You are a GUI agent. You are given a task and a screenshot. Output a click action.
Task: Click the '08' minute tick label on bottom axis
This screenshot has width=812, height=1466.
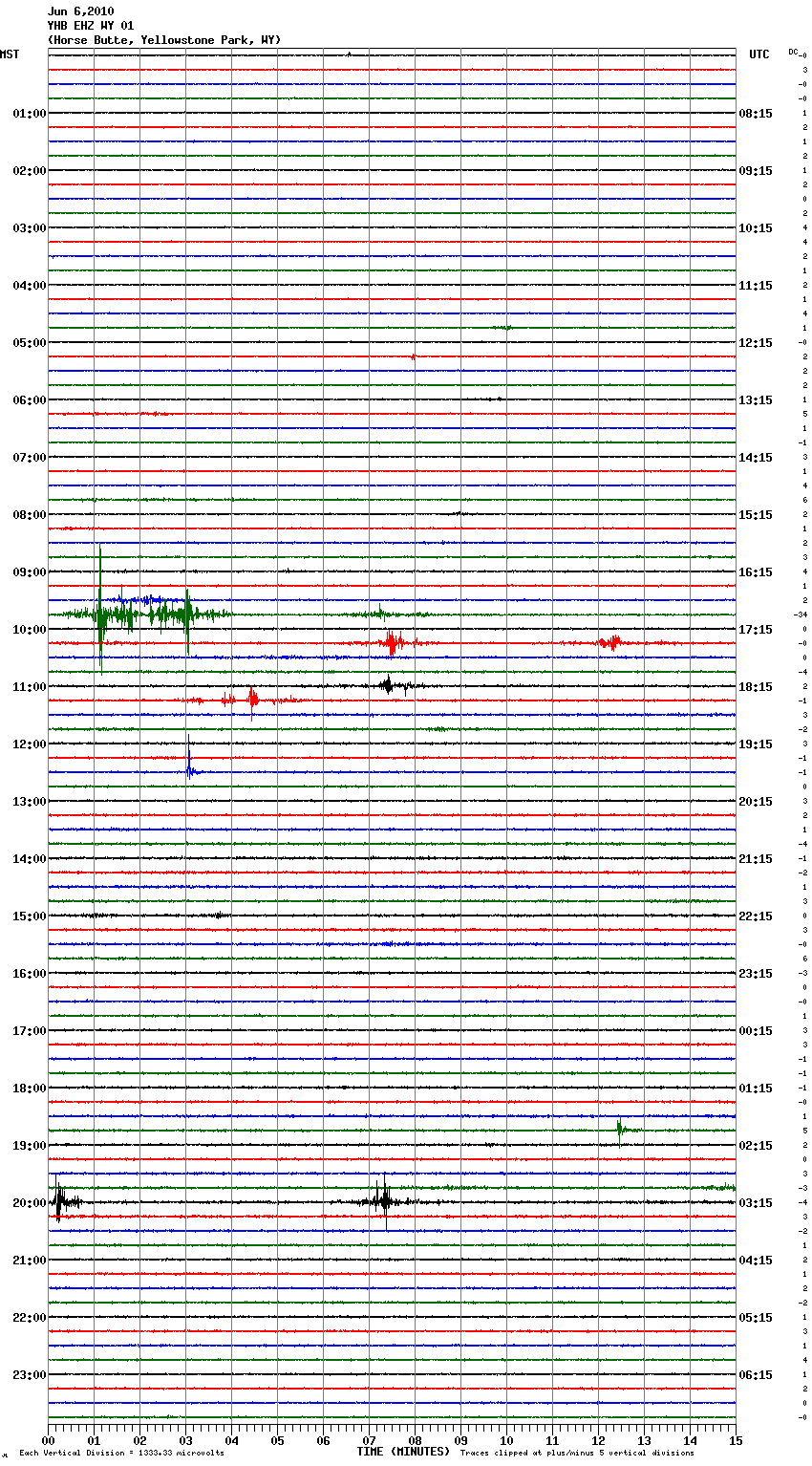tap(415, 1440)
